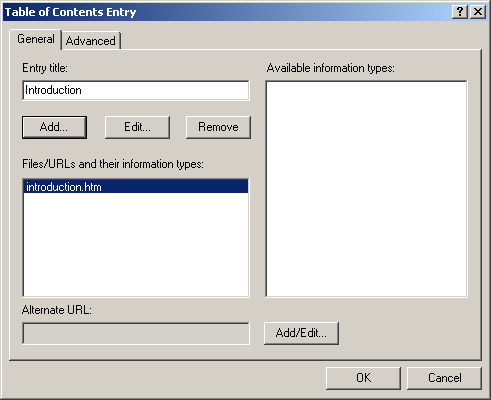The height and width of the screenshot is (400, 491).
Task: Click the Add... button
Action: click(54, 127)
